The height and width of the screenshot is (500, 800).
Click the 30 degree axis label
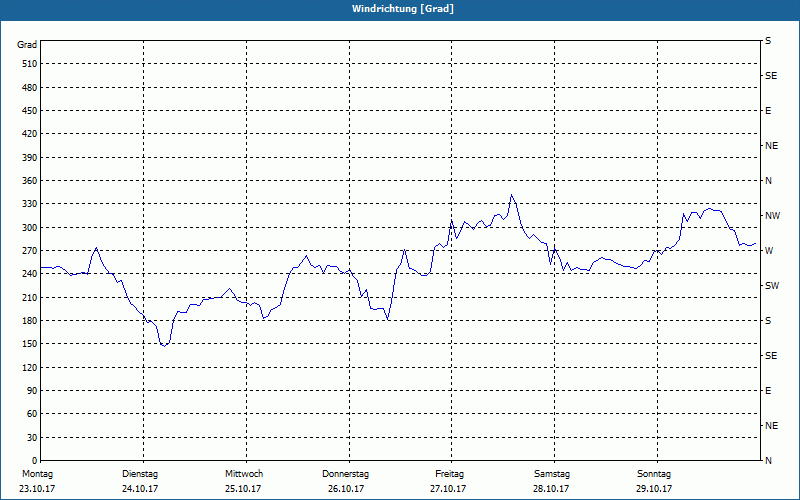coord(32,438)
